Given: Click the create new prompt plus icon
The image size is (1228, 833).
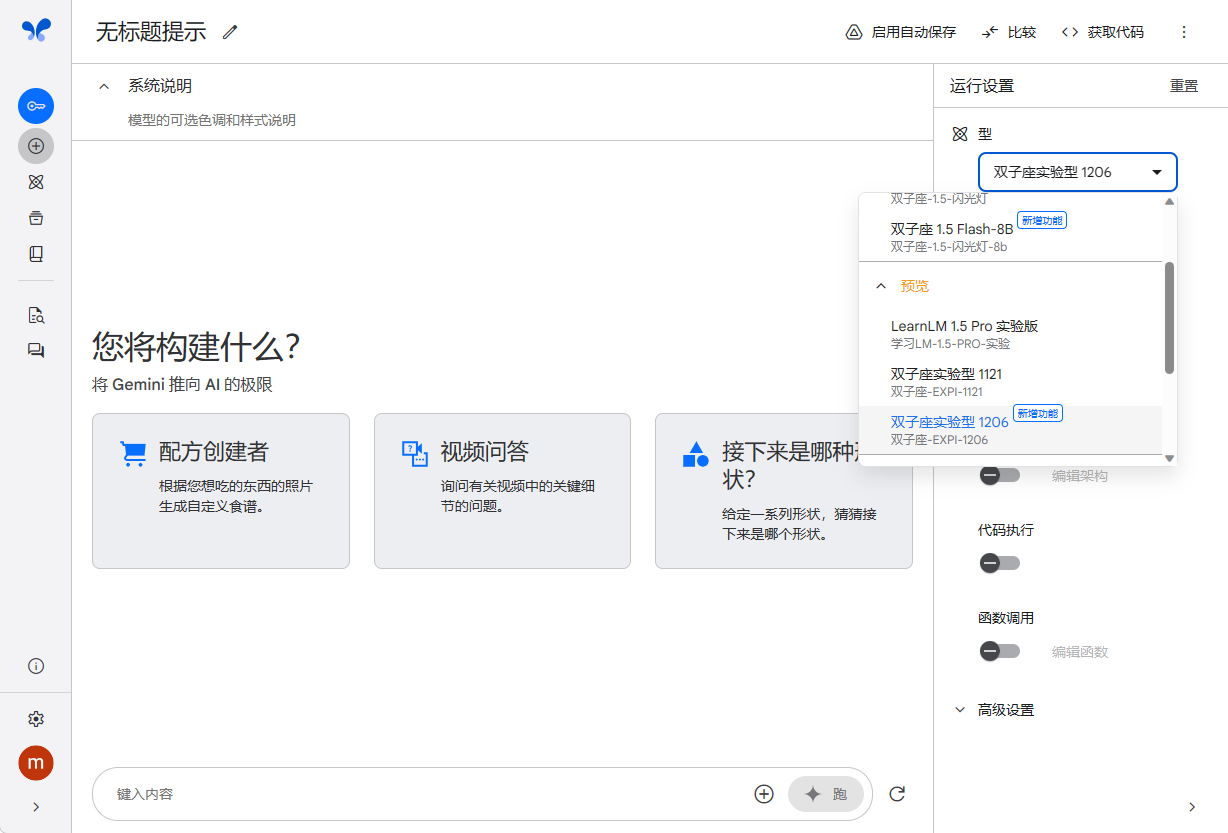Looking at the screenshot, I should click(36, 146).
